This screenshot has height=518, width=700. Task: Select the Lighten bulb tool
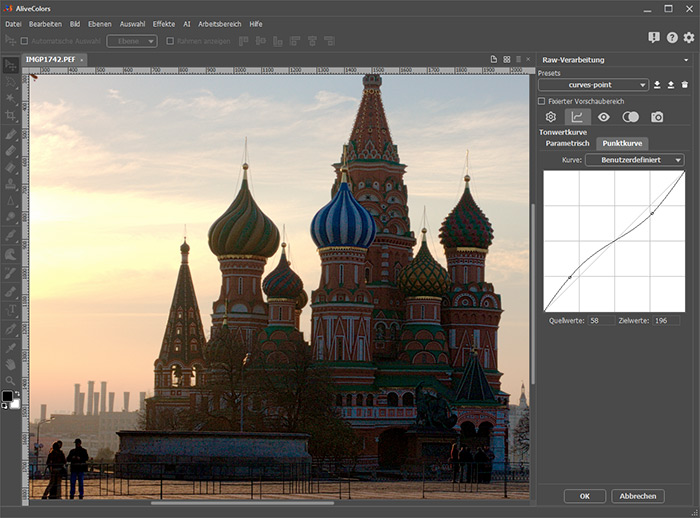(10, 217)
